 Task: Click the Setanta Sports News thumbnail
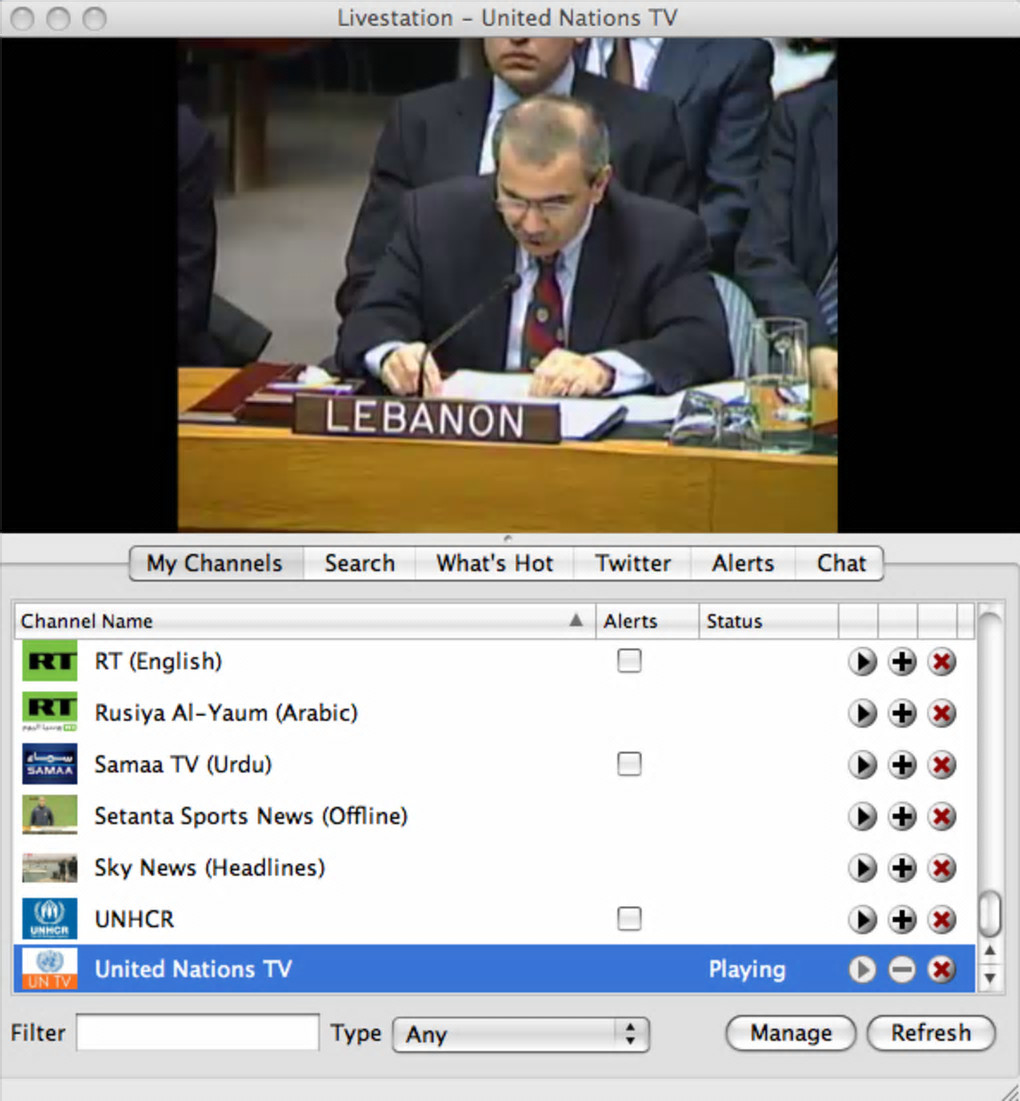pyautogui.click(x=49, y=815)
